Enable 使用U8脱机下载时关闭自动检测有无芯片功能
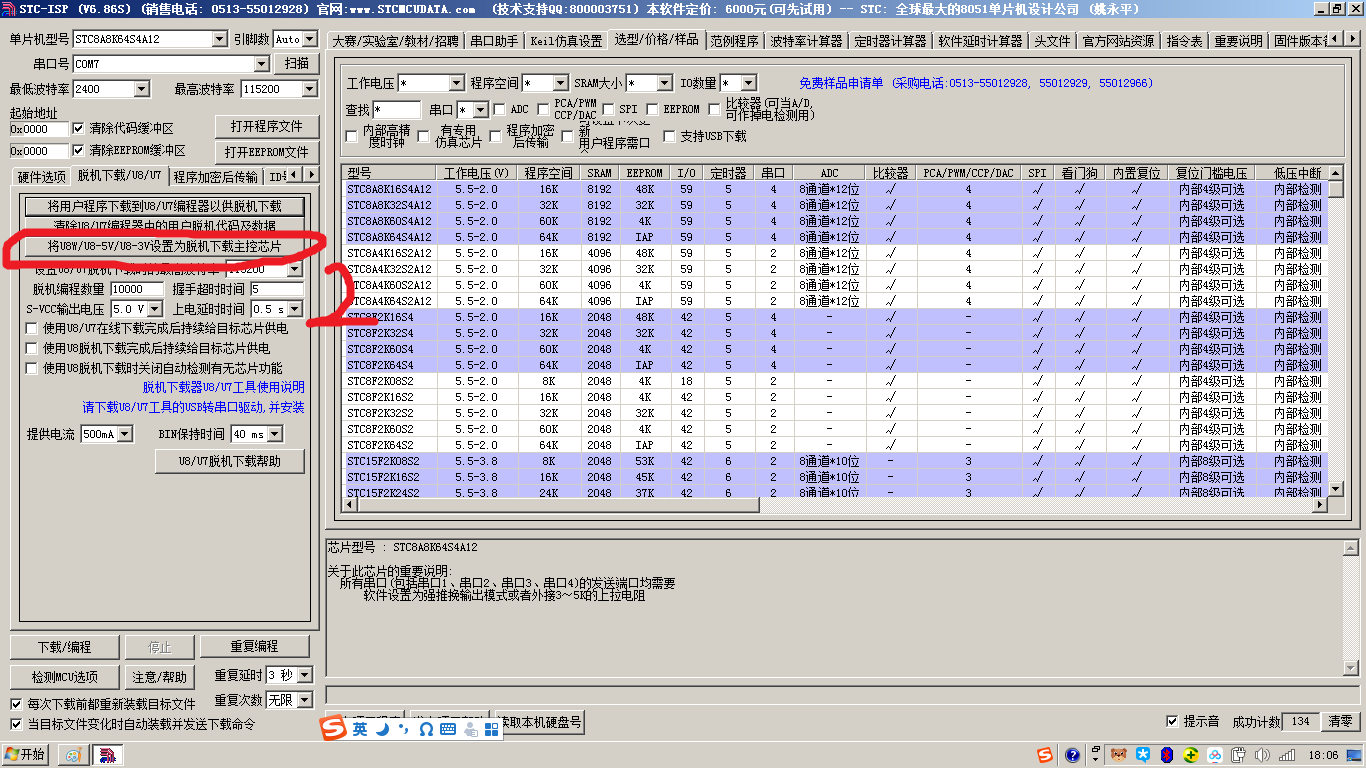The height and width of the screenshot is (768, 1366). [x=31, y=368]
